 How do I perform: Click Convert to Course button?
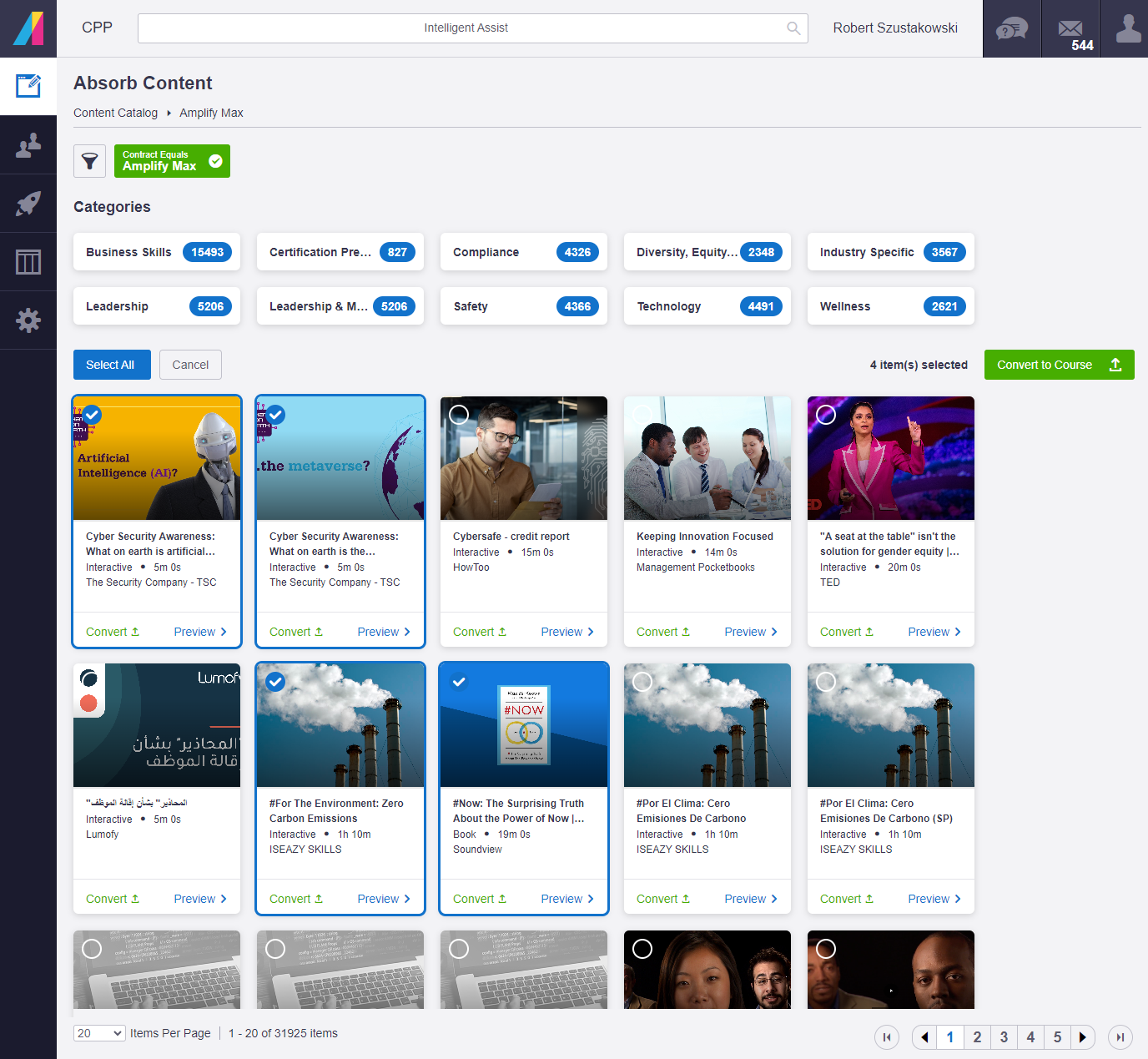[1059, 365]
